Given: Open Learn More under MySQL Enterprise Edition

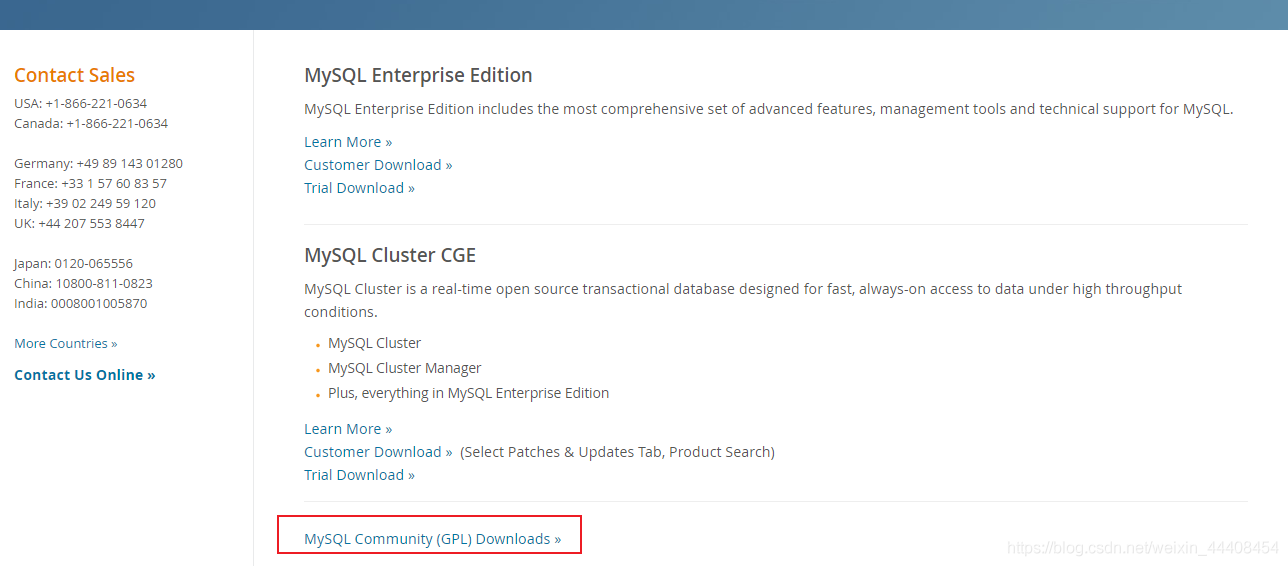Looking at the screenshot, I should [348, 142].
